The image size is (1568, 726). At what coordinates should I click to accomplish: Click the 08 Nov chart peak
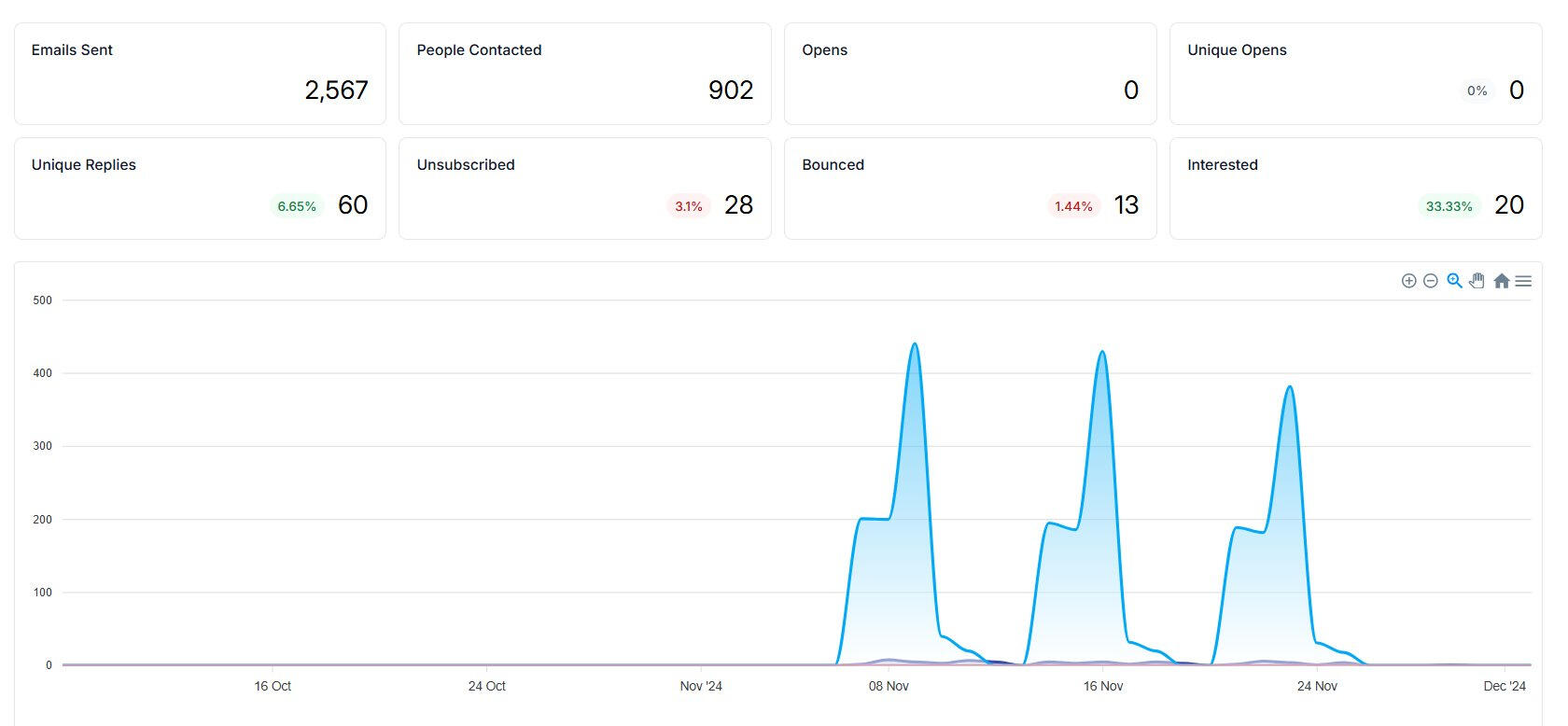[x=914, y=344]
